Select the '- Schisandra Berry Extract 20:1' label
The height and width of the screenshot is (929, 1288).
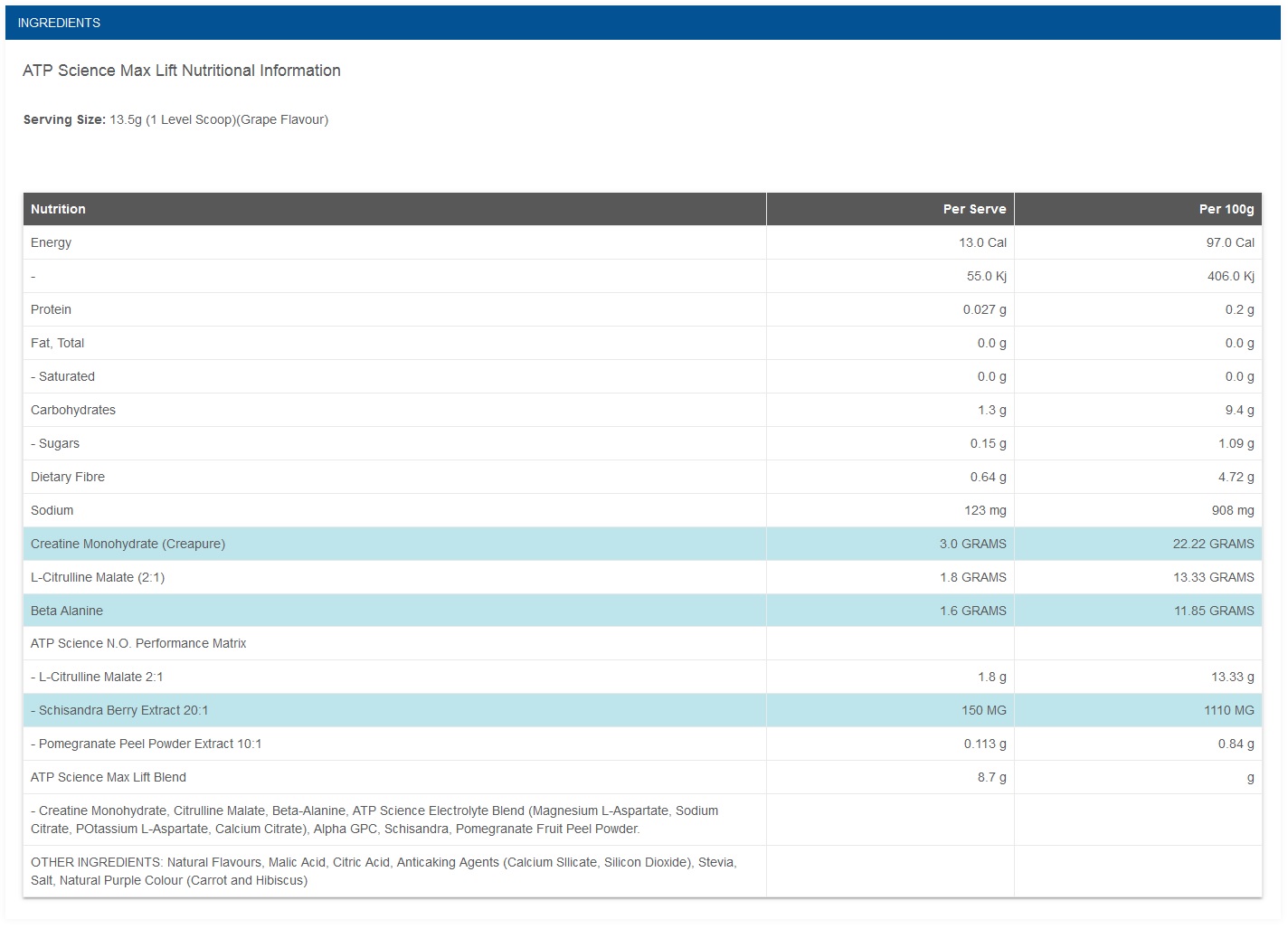119,710
